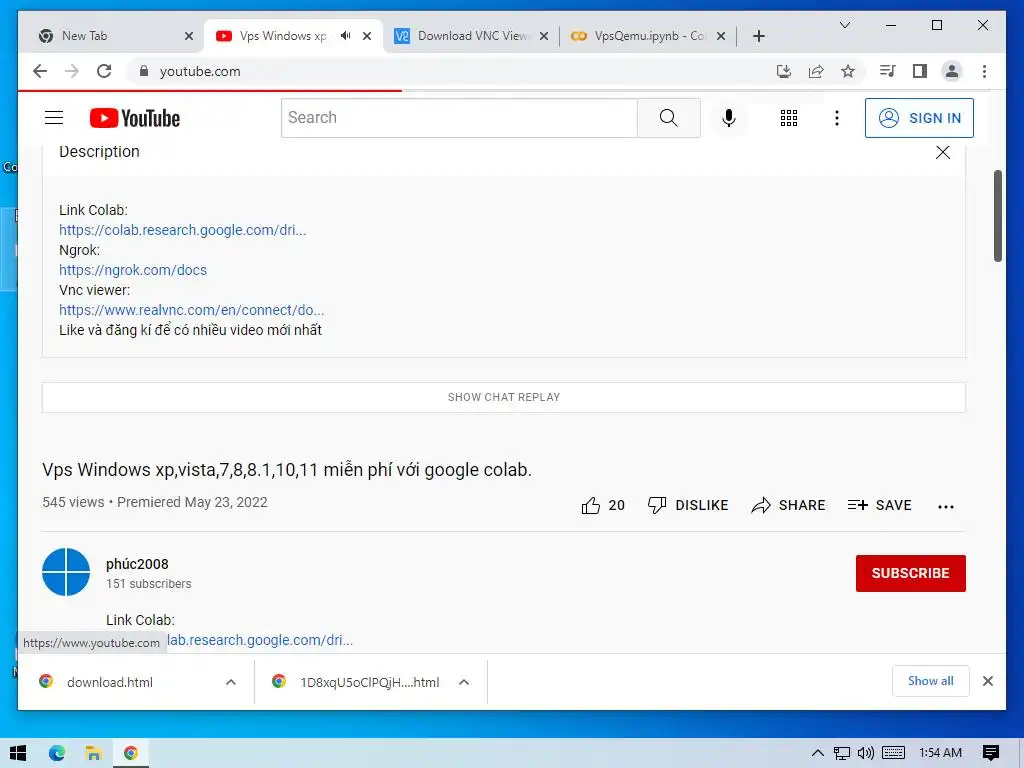The width and height of the screenshot is (1024, 768).
Task: Close the New Tab tab
Action: pyautogui.click(x=189, y=36)
